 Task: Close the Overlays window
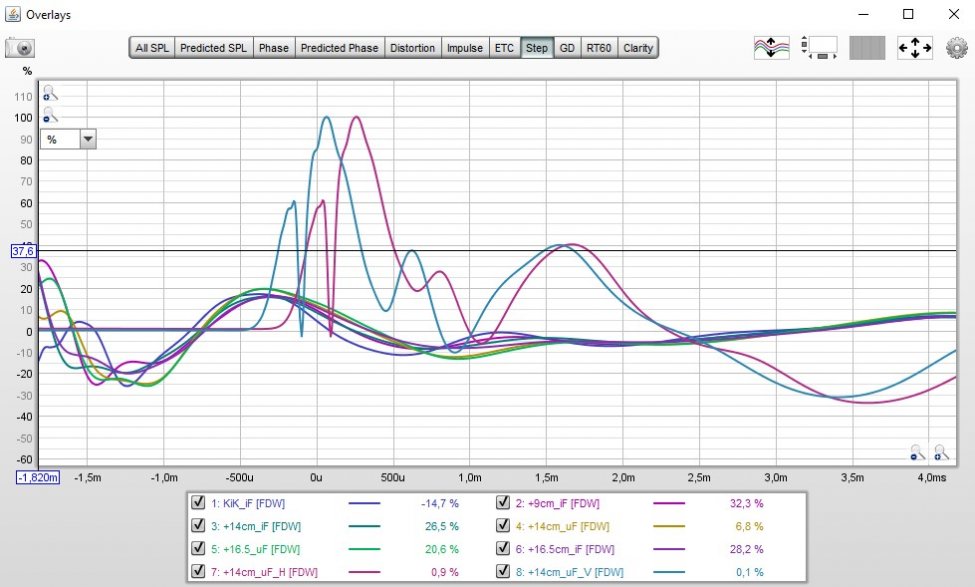click(x=954, y=14)
